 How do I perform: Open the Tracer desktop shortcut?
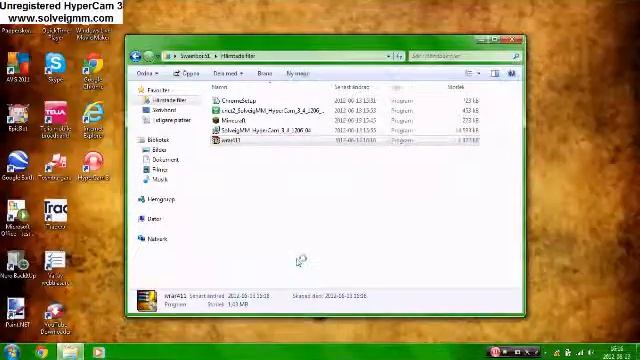point(56,214)
